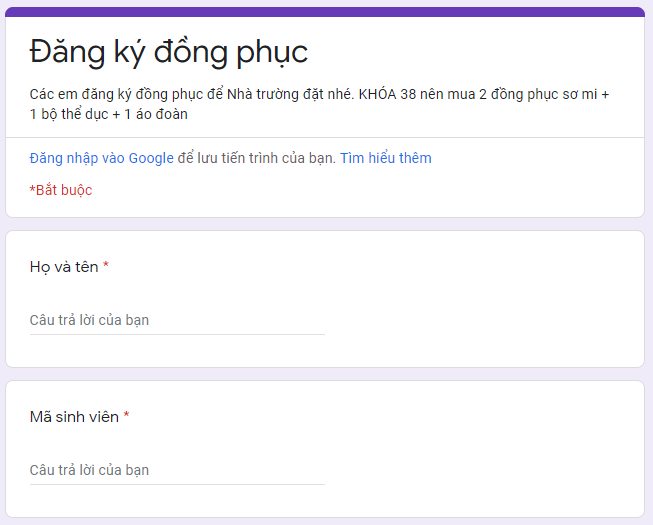Focus the 'Mã sinh viên' answer field

[177, 470]
